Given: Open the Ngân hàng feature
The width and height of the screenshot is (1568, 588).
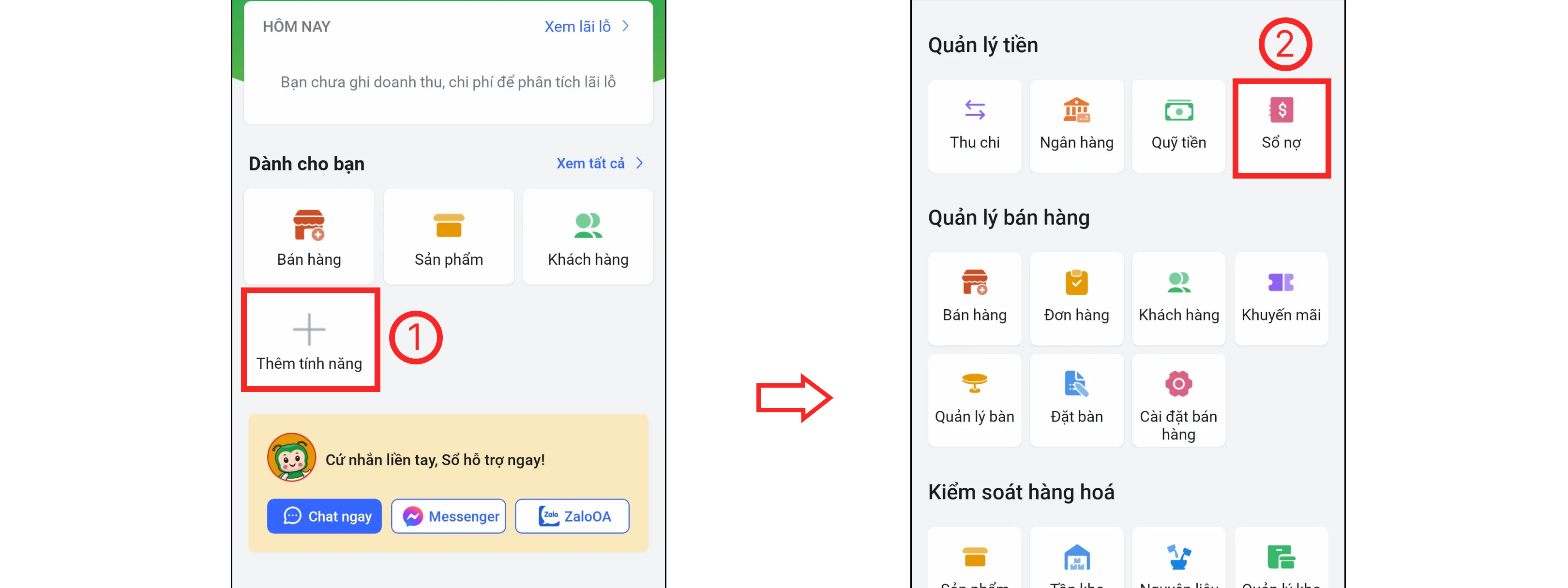Looking at the screenshot, I should [x=1076, y=126].
